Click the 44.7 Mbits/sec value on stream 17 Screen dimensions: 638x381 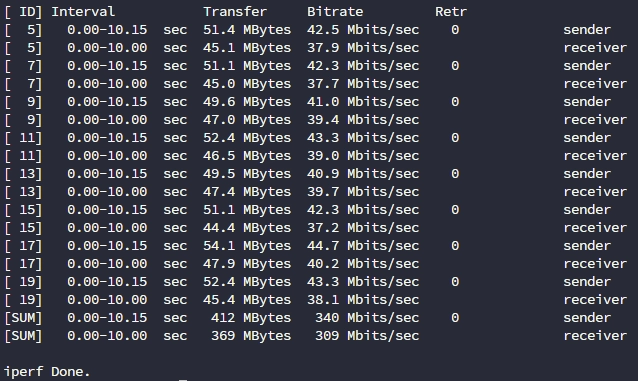pos(363,245)
